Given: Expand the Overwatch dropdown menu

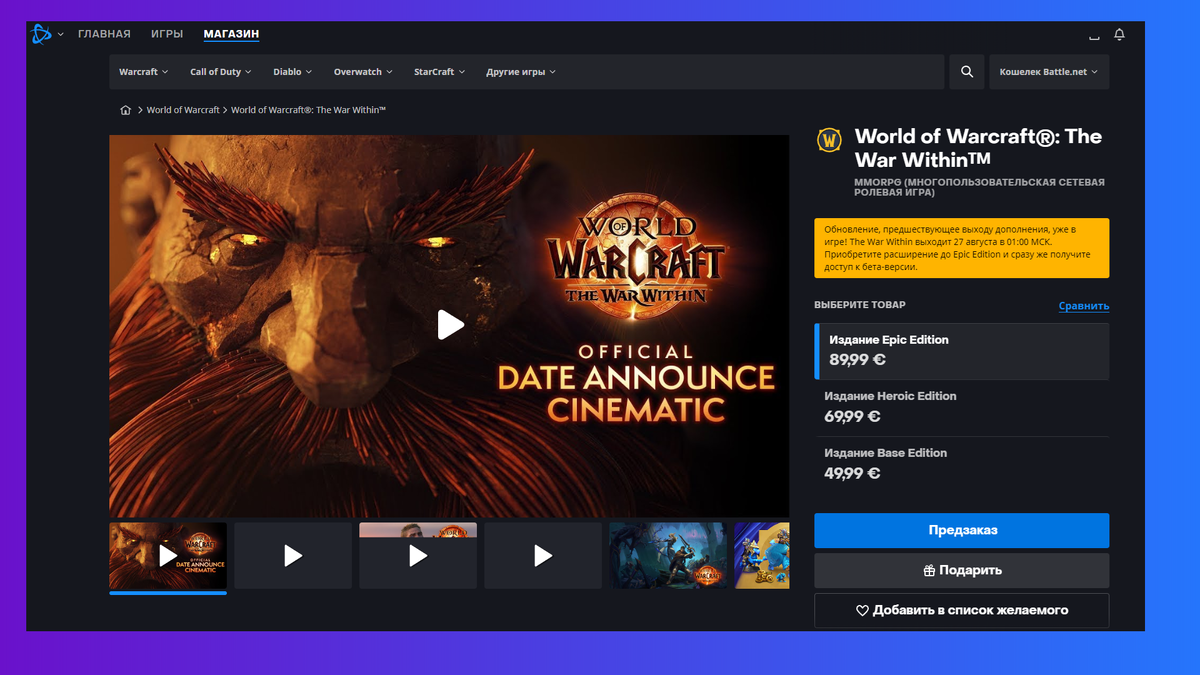Looking at the screenshot, I should coord(363,72).
